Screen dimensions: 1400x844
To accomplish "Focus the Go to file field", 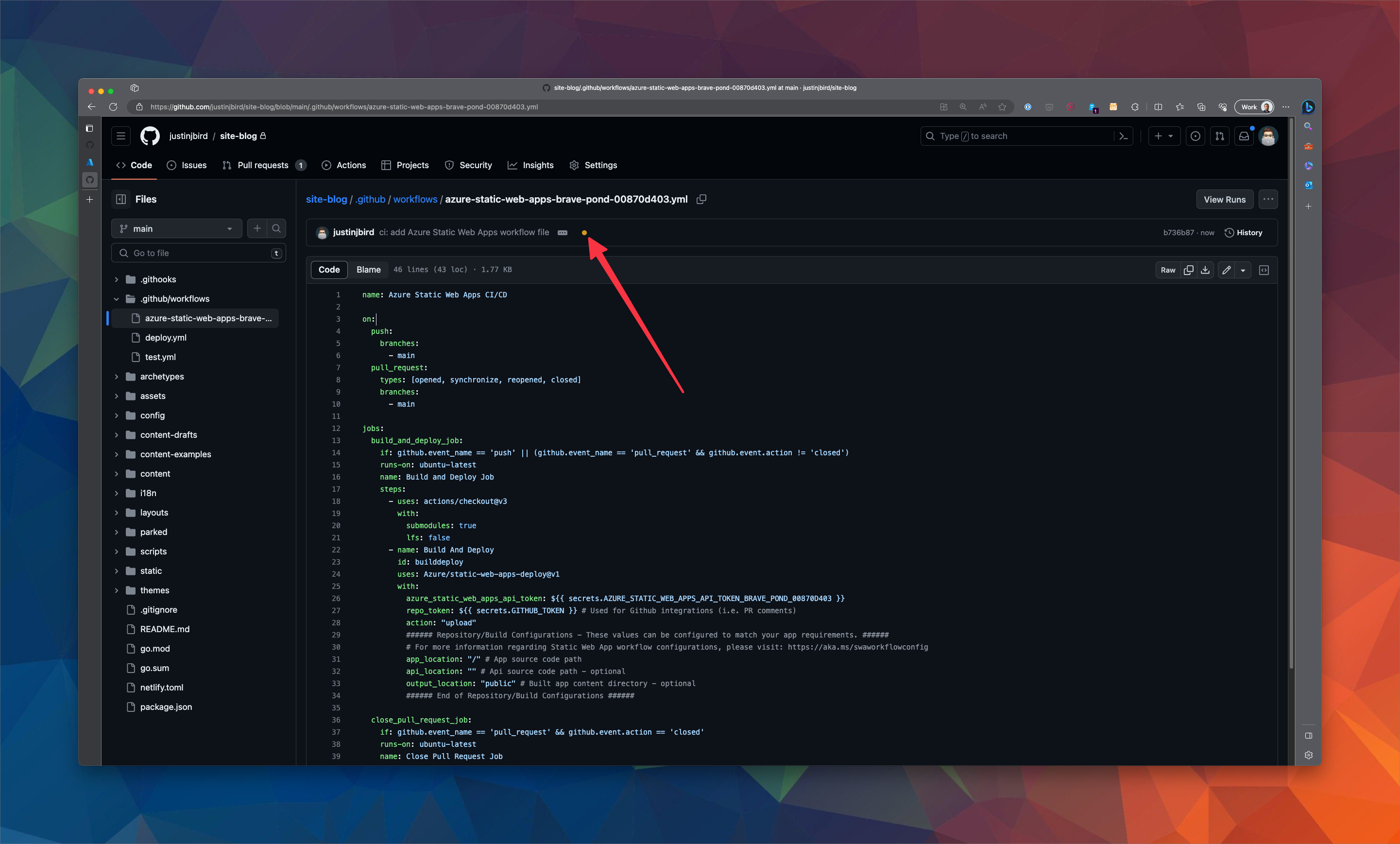I will [x=198, y=253].
